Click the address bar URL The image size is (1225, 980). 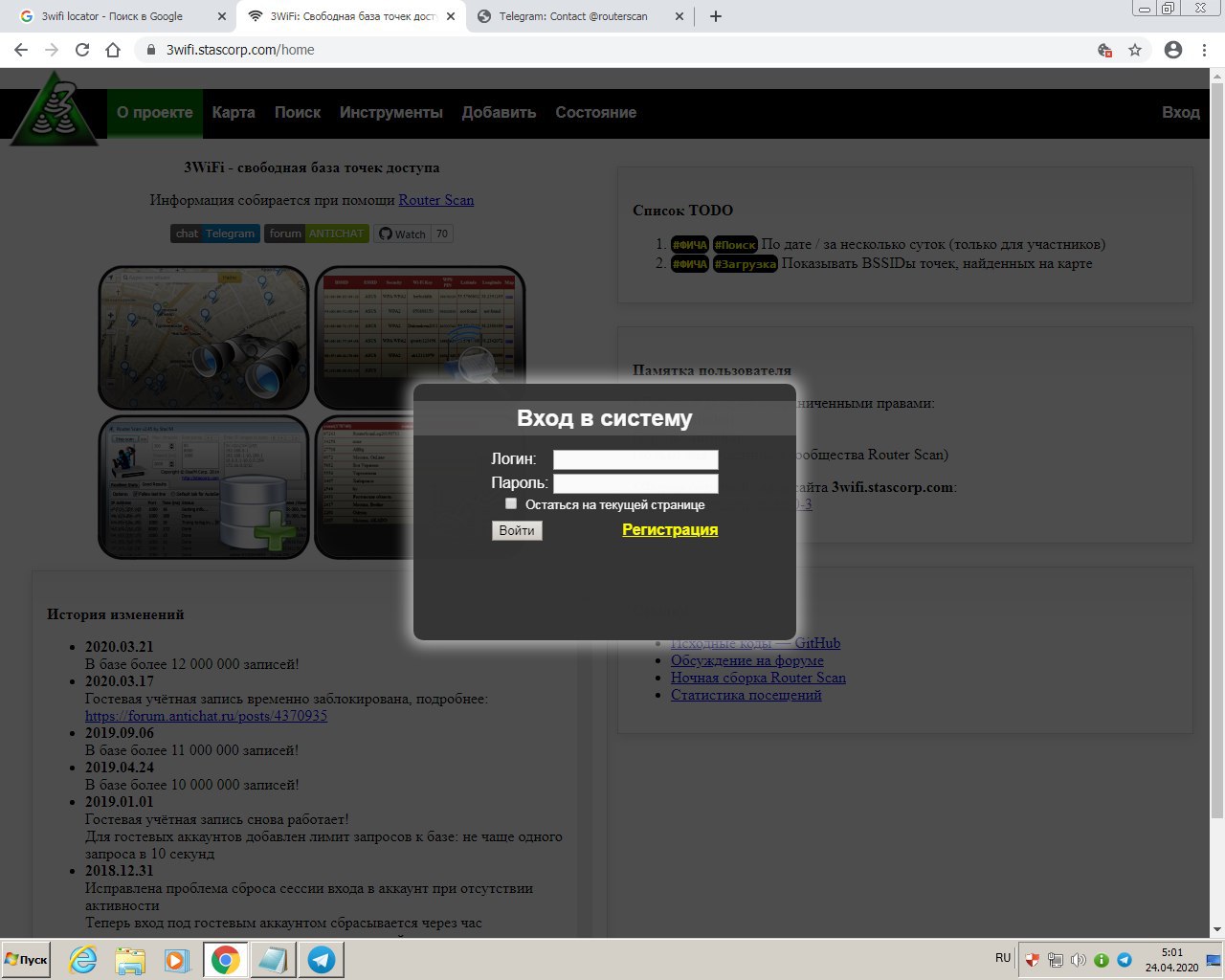240,50
